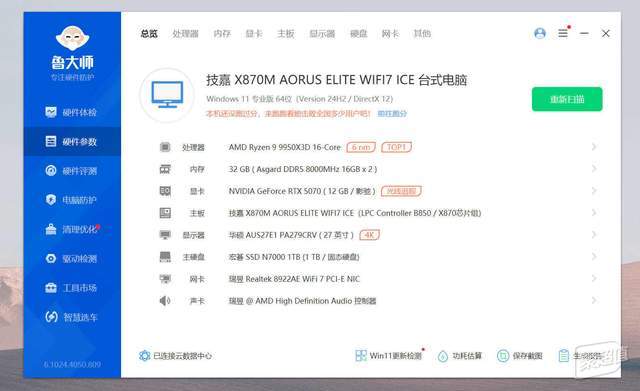Screen dimensions: 640x391
Task: Click the 鲁大师 mascot logo
Action: [x=72, y=38]
